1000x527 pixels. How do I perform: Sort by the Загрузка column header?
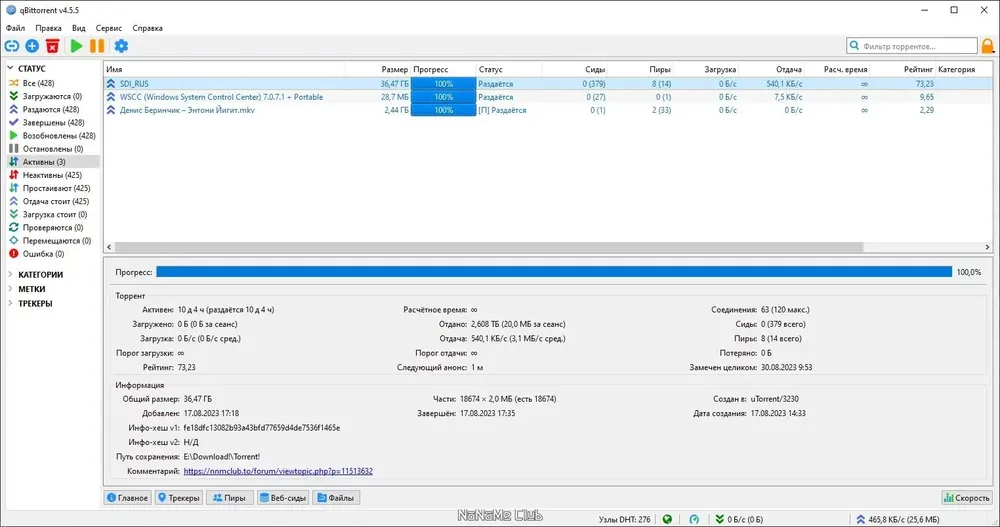tap(706, 69)
